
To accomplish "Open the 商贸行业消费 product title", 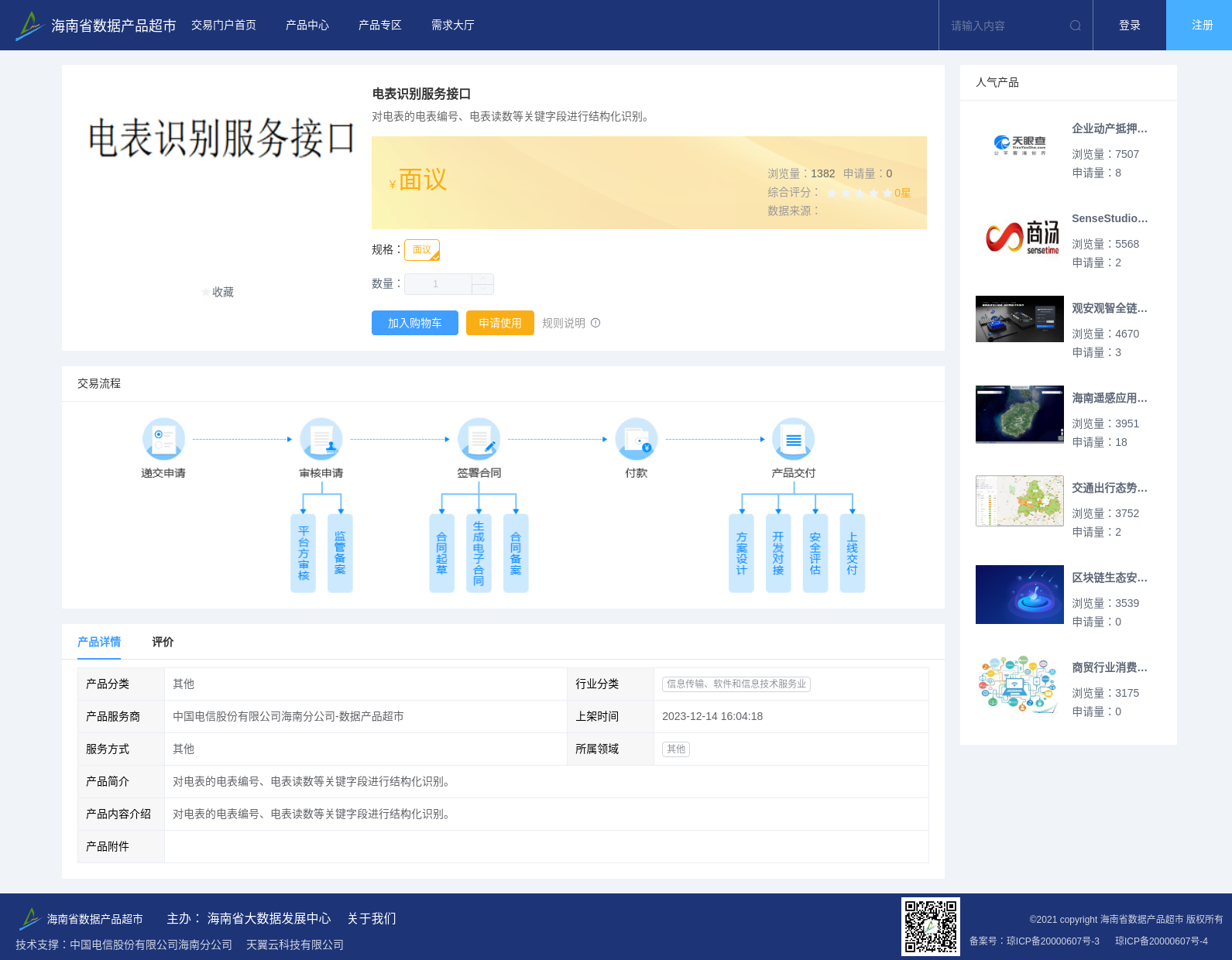I will click(x=1110, y=667).
